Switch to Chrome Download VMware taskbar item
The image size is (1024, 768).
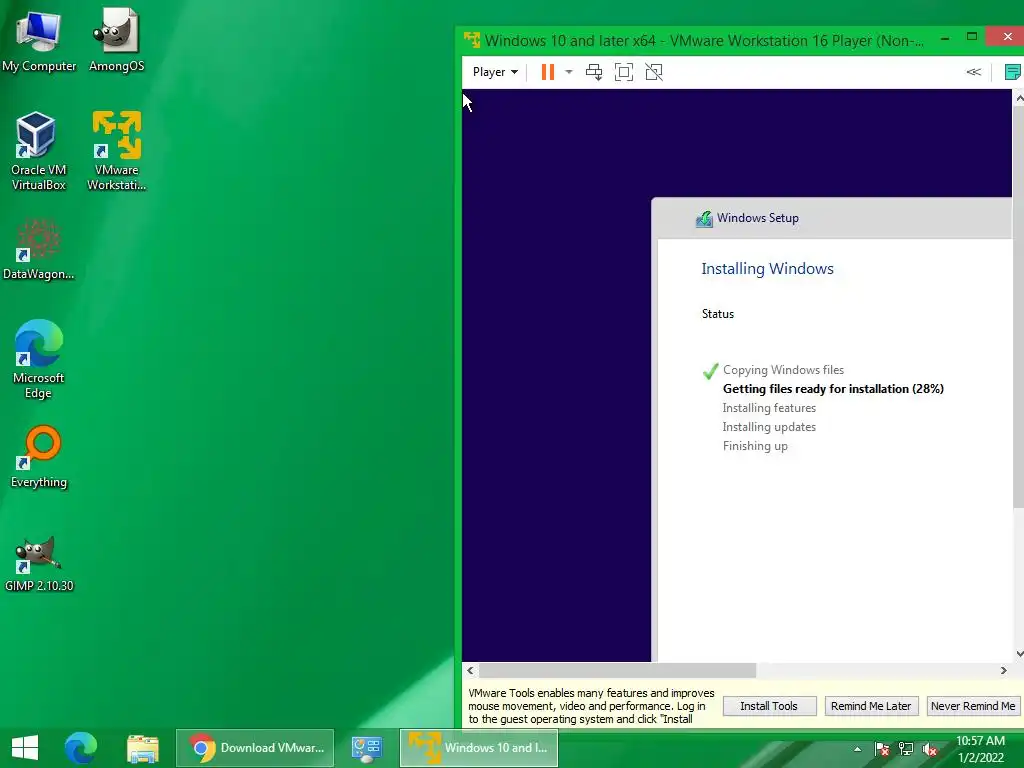[x=255, y=748]
